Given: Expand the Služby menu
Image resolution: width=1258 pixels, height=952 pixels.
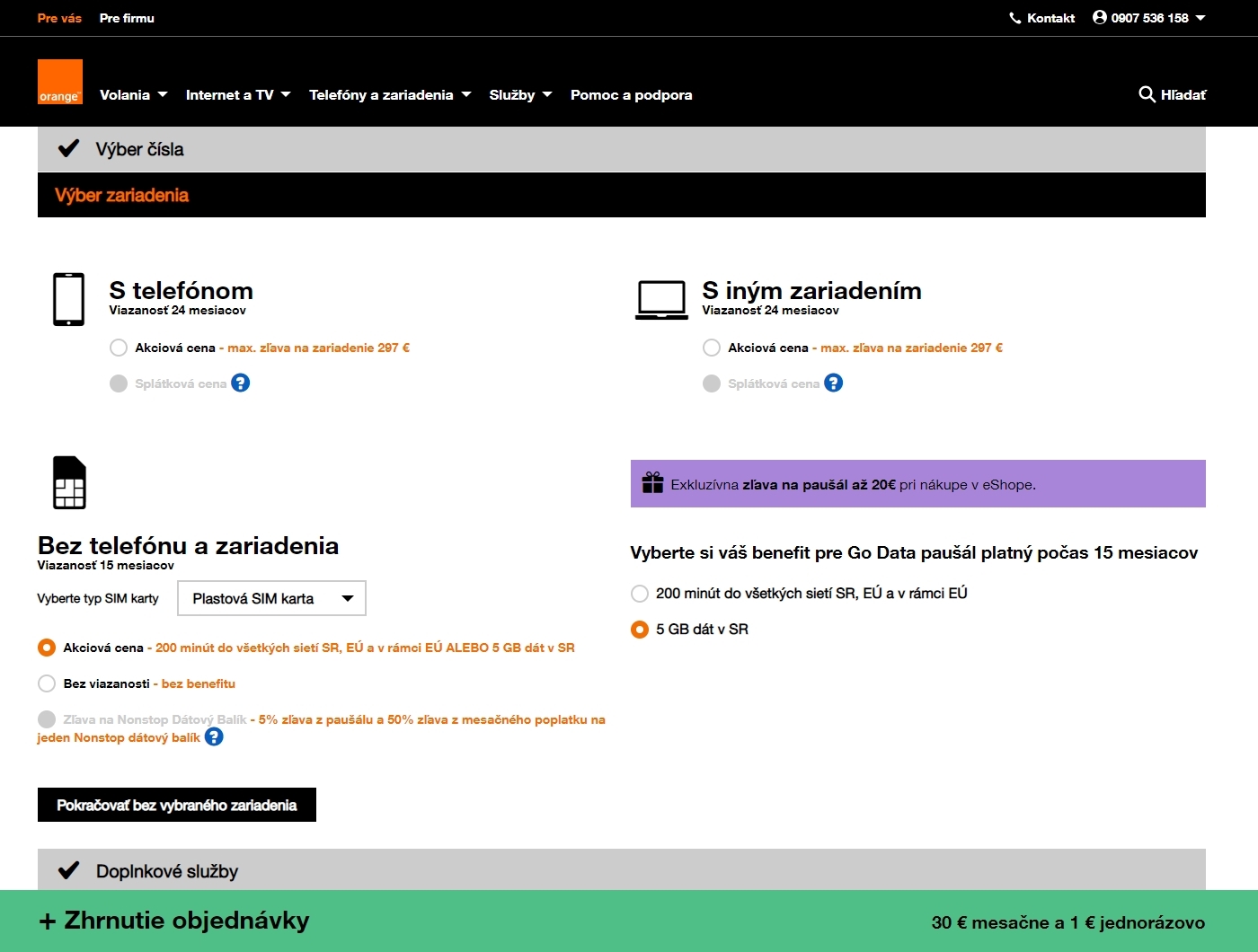Looking at the screenshot, I should pyautogui.click(x=520, y=94).
